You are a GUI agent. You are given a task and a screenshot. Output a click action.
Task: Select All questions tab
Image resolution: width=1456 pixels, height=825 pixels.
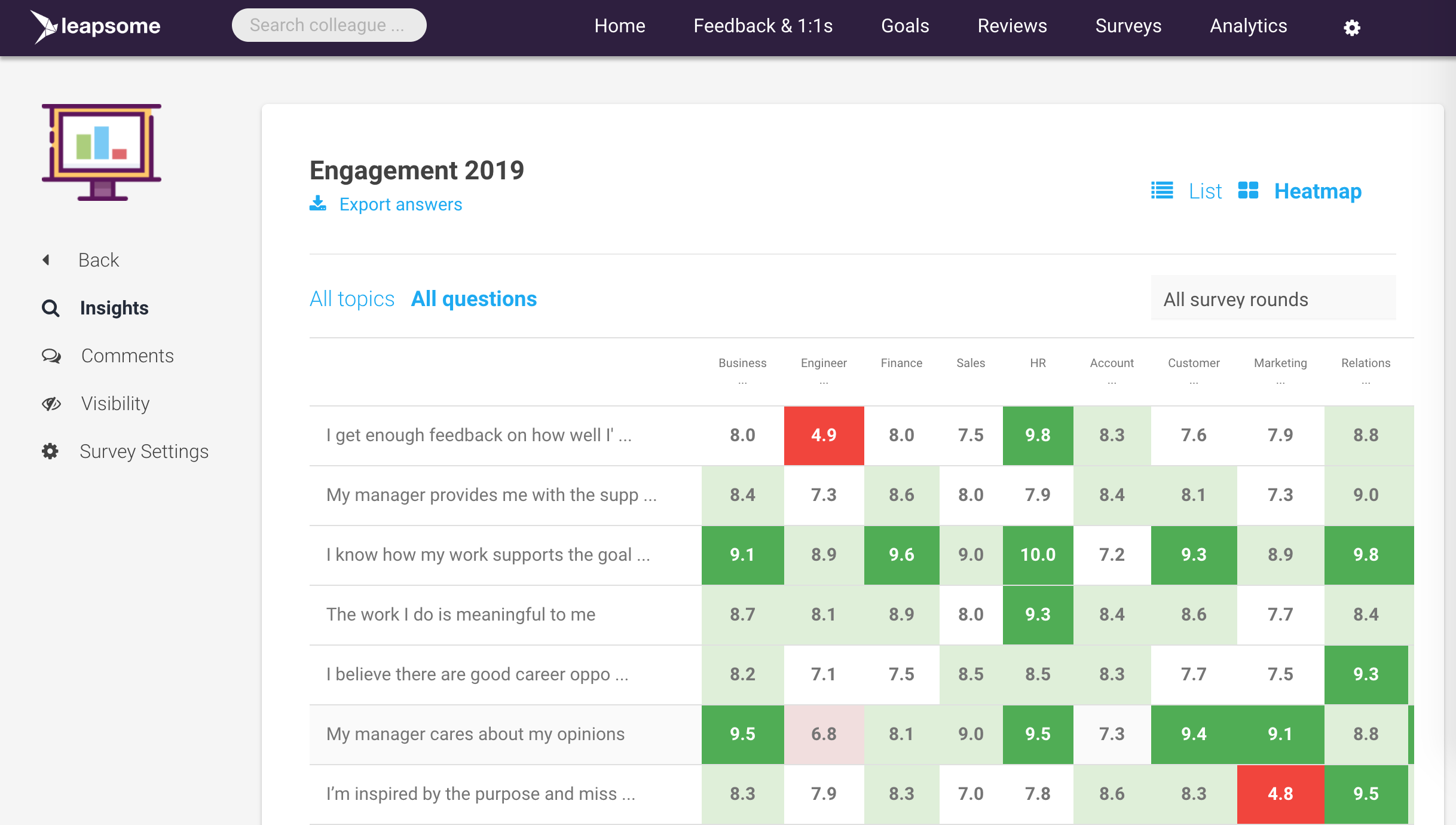(474, 299)
